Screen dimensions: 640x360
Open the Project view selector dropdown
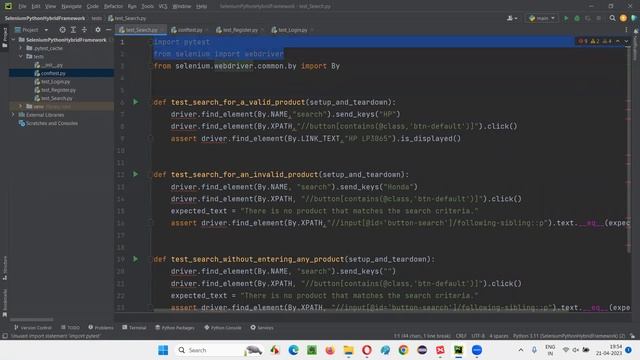pyautogui.click(x=31, y=30)
